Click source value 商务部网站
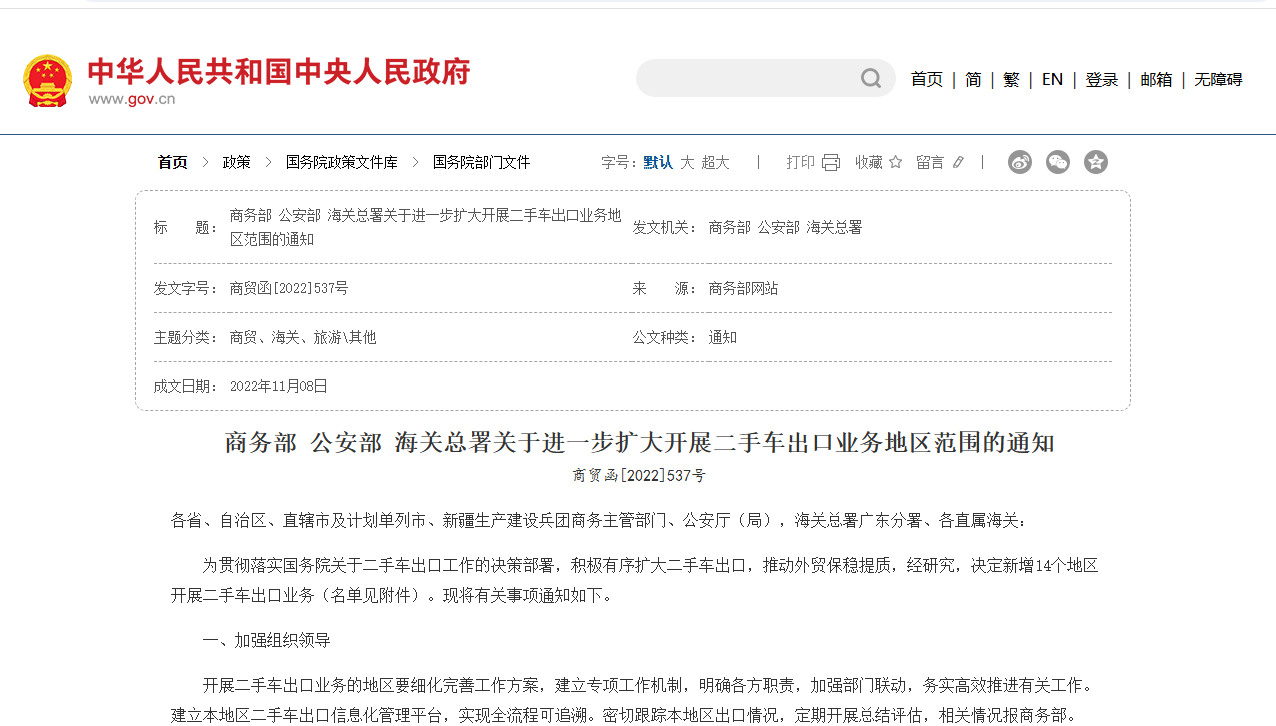Image resolution: width=1276 pixels, height=726 pixels. click(743, 288)
